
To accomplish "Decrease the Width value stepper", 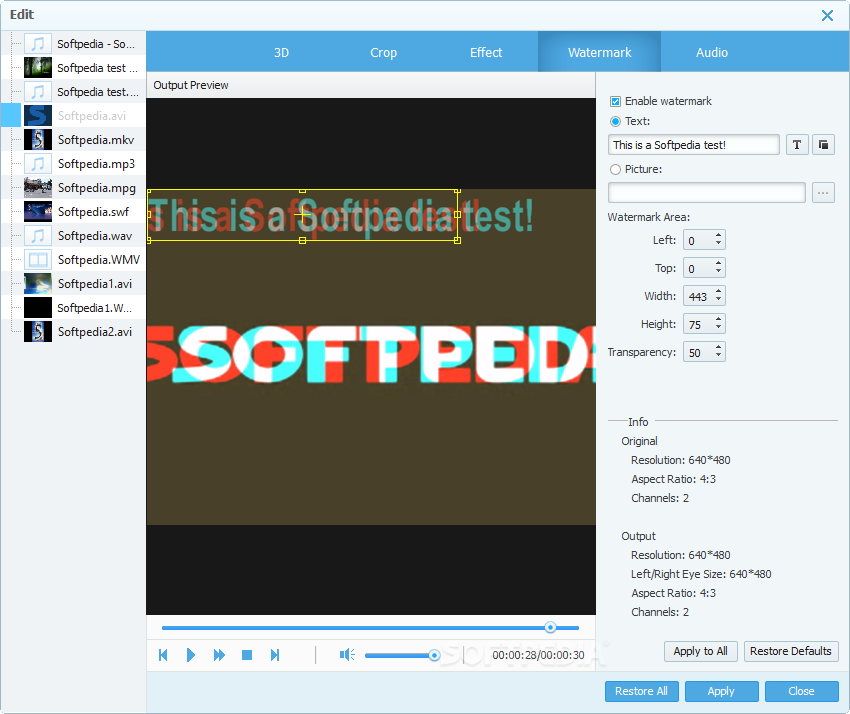I will [x=718, y=300].
